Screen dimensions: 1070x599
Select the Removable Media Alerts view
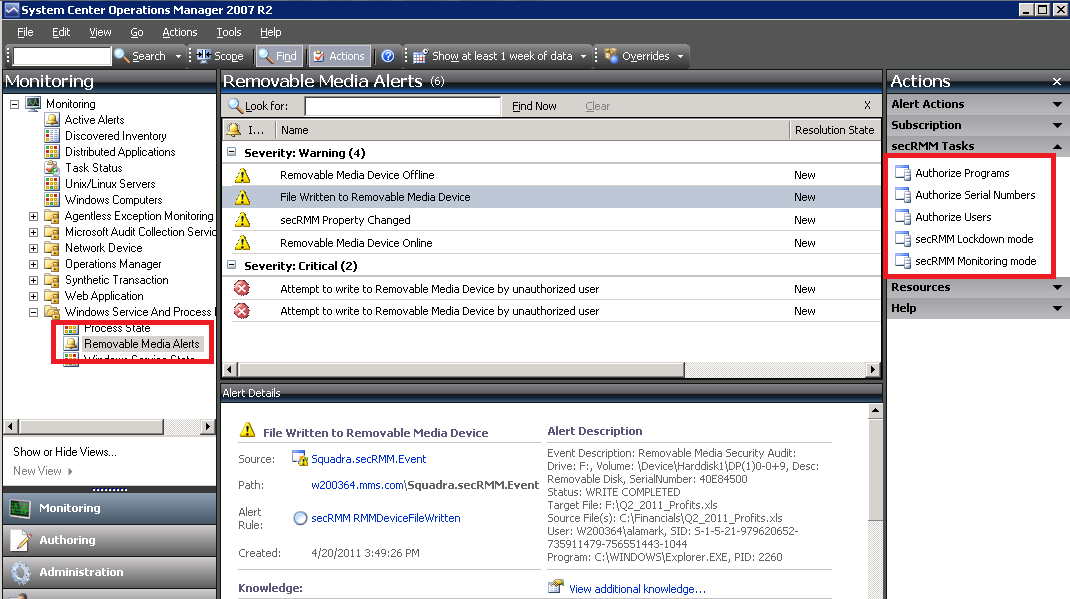[141, 344]
